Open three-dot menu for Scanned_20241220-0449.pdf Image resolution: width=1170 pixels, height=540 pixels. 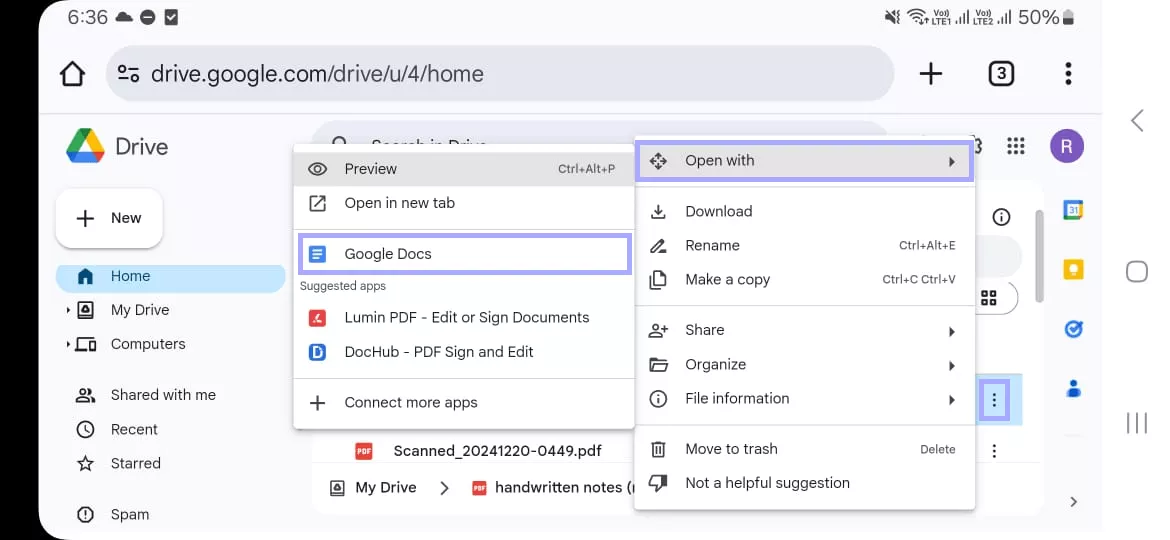pos(994,450)
